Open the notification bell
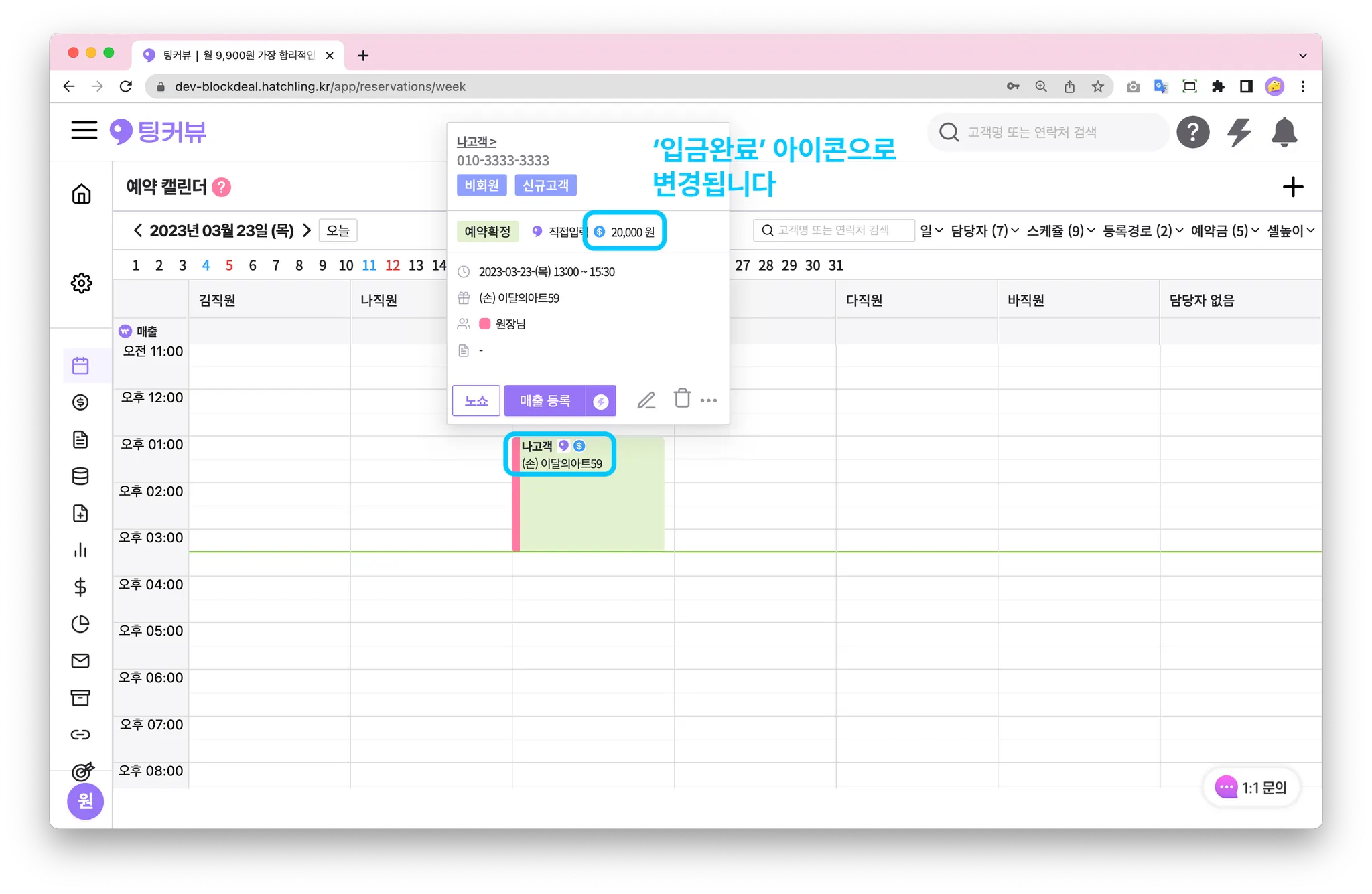This screenshot has width=1372, height=894. click(1284, 132)
